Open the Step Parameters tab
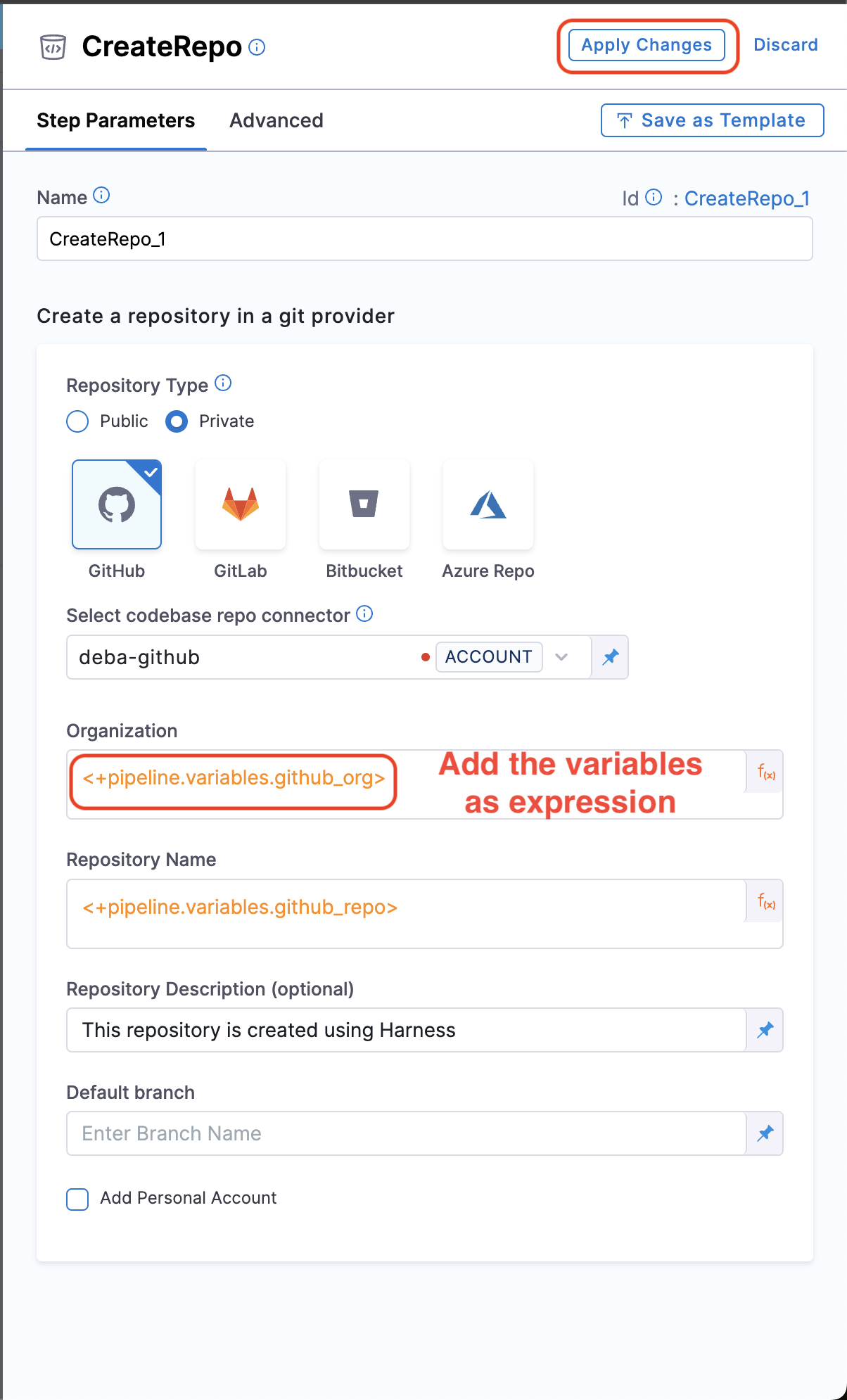The height and width of the screenshot is (1400, 847). point(116,121)
